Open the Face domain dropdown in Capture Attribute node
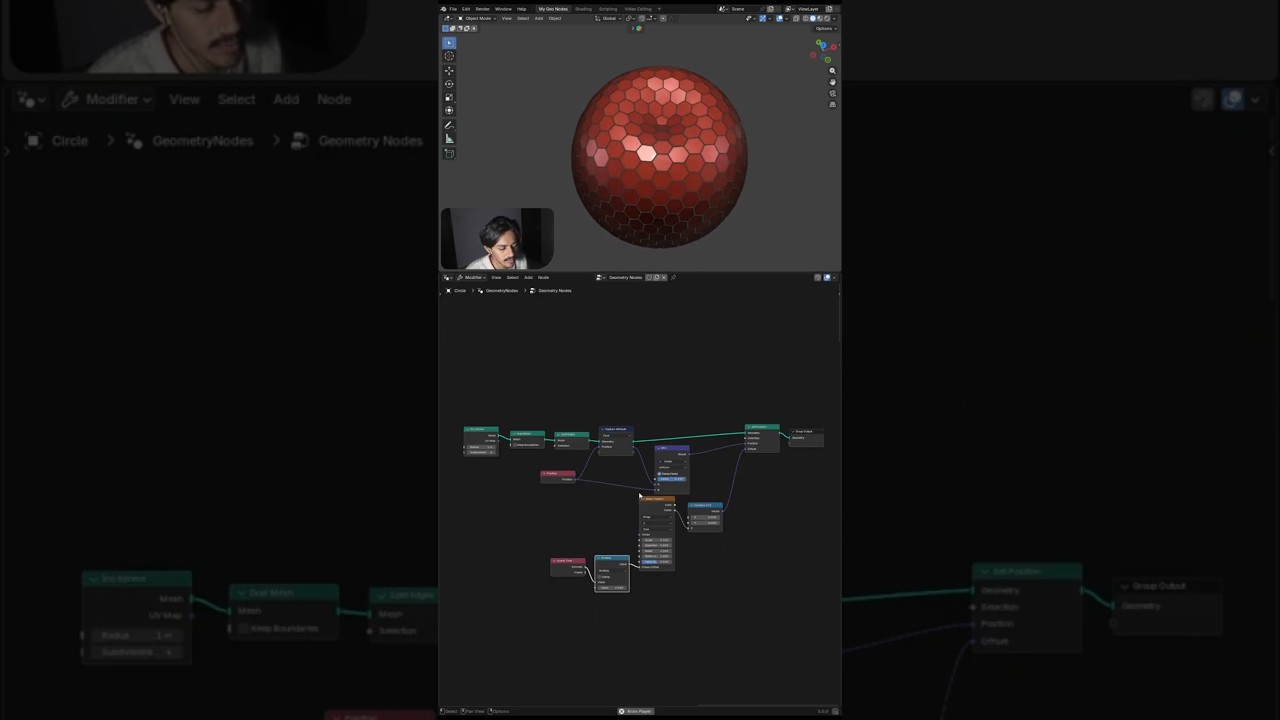Image resolution: width=1280 pixels, height=720 pixels. click(615, 435)
